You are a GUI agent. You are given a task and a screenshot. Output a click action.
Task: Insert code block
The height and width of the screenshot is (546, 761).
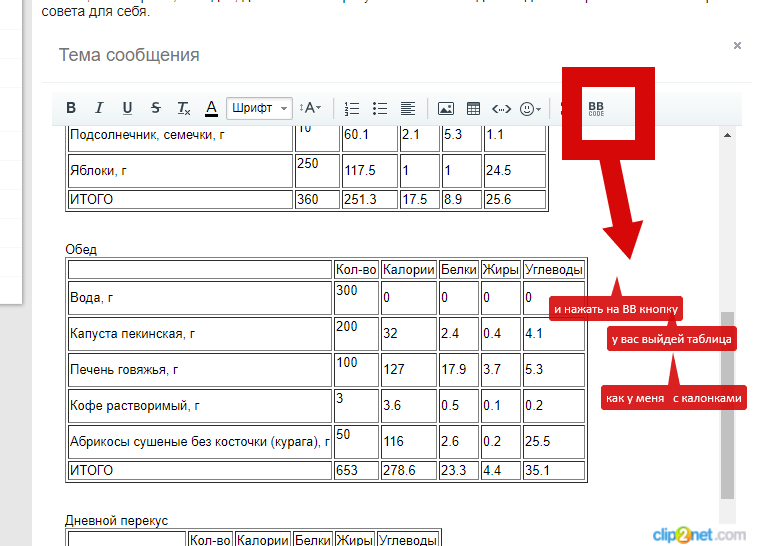(x=502, y=108)
